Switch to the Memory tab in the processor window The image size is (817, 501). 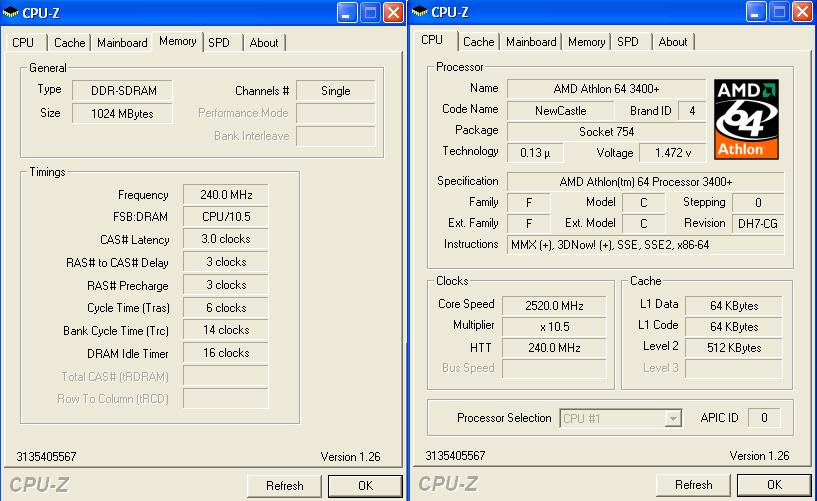[x=586, y=42]
